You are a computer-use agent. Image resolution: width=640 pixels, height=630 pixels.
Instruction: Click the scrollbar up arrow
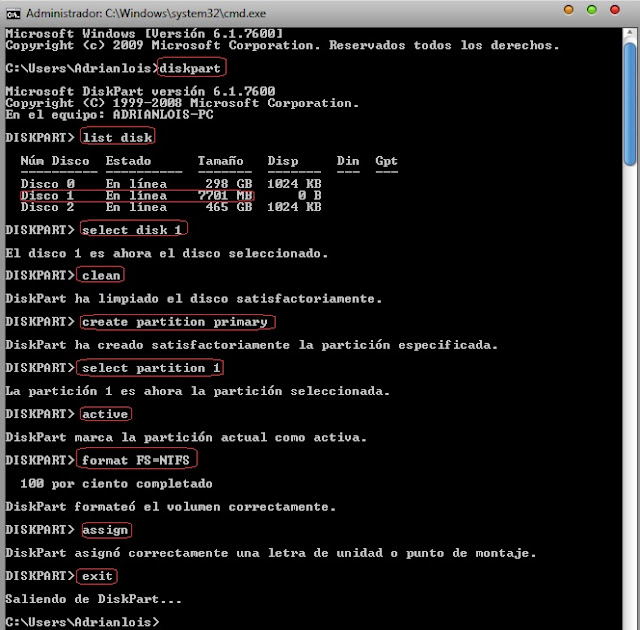point(630,33)
